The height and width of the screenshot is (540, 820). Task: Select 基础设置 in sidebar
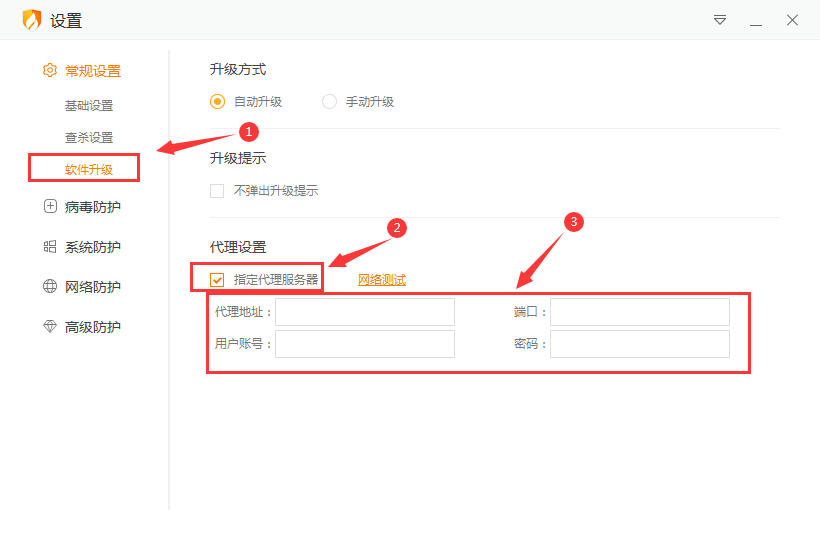point(89,106)
